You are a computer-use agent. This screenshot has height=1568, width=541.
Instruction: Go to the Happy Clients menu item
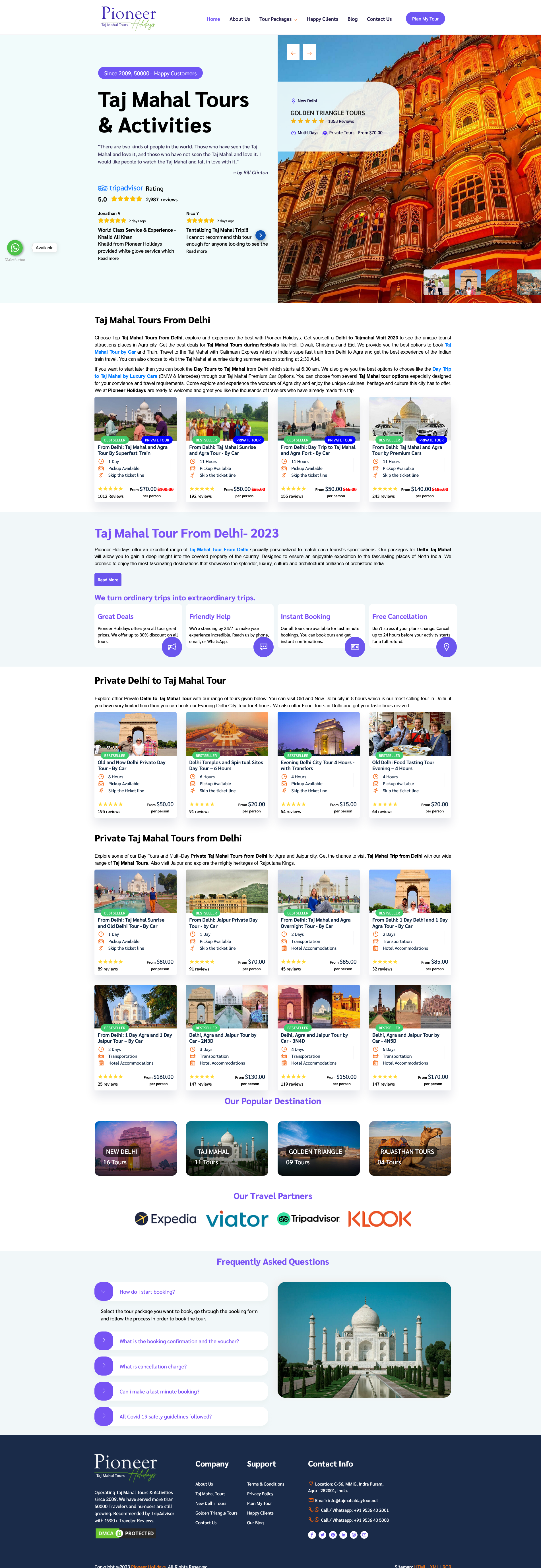[322, 19]
